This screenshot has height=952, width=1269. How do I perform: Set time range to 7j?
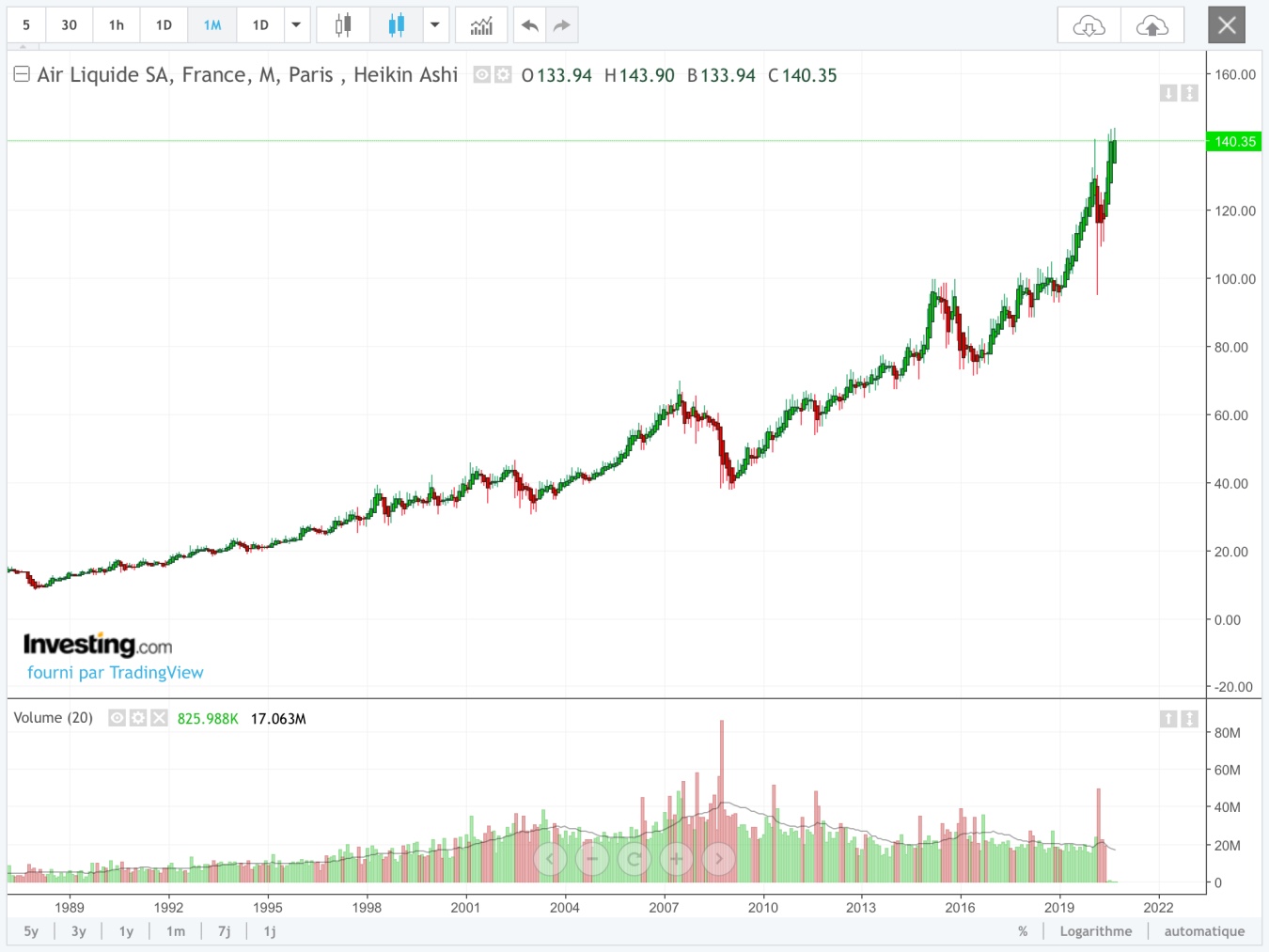pos(225,931)
